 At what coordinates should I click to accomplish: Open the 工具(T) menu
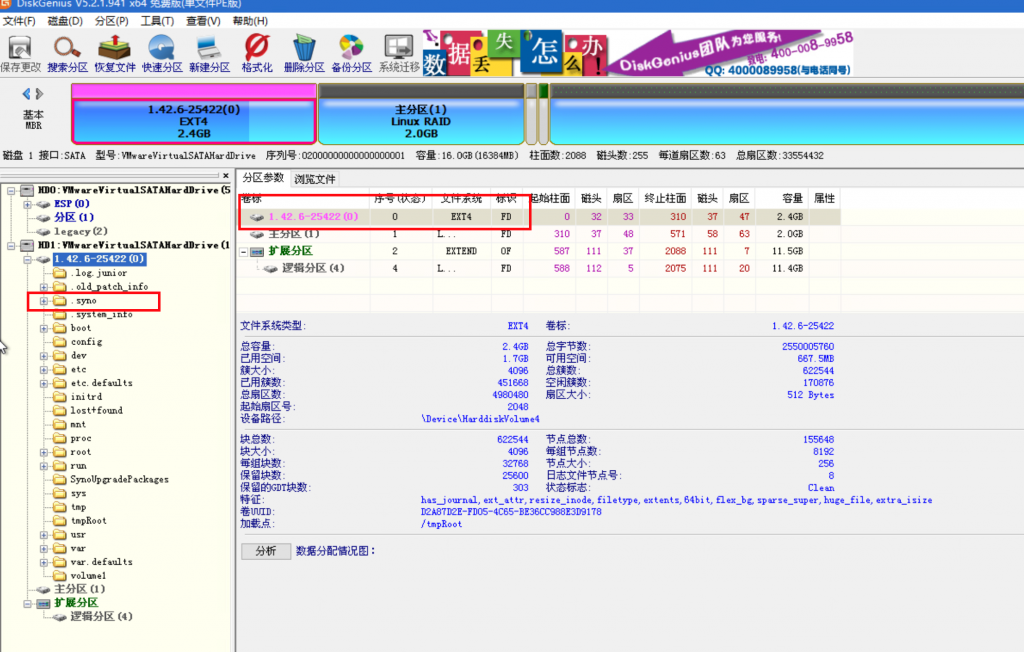(x=157, y=21)
